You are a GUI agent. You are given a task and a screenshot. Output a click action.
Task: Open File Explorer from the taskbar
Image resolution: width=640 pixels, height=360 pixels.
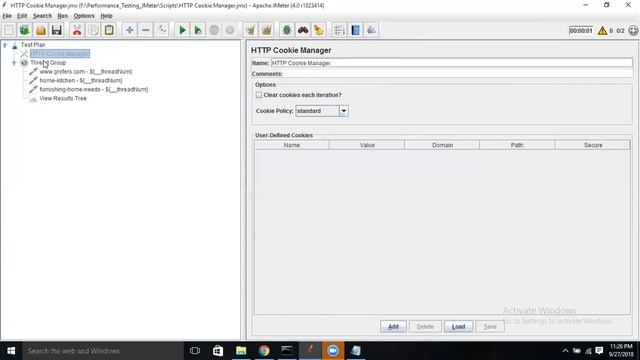(241, 351)
